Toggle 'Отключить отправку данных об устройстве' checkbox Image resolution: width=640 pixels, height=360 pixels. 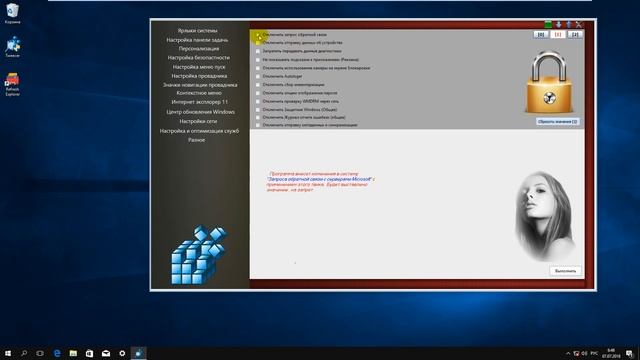tap(258, 43)
